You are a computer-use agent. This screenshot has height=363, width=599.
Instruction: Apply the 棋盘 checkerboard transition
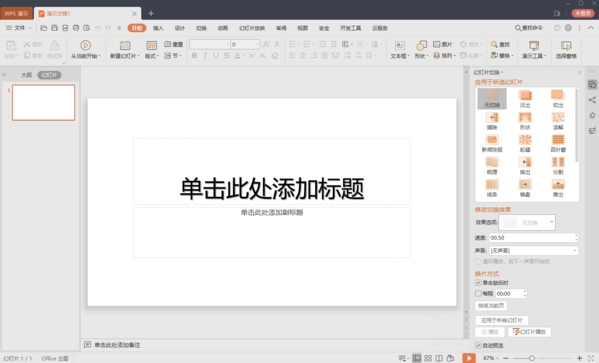pos(525,188)
